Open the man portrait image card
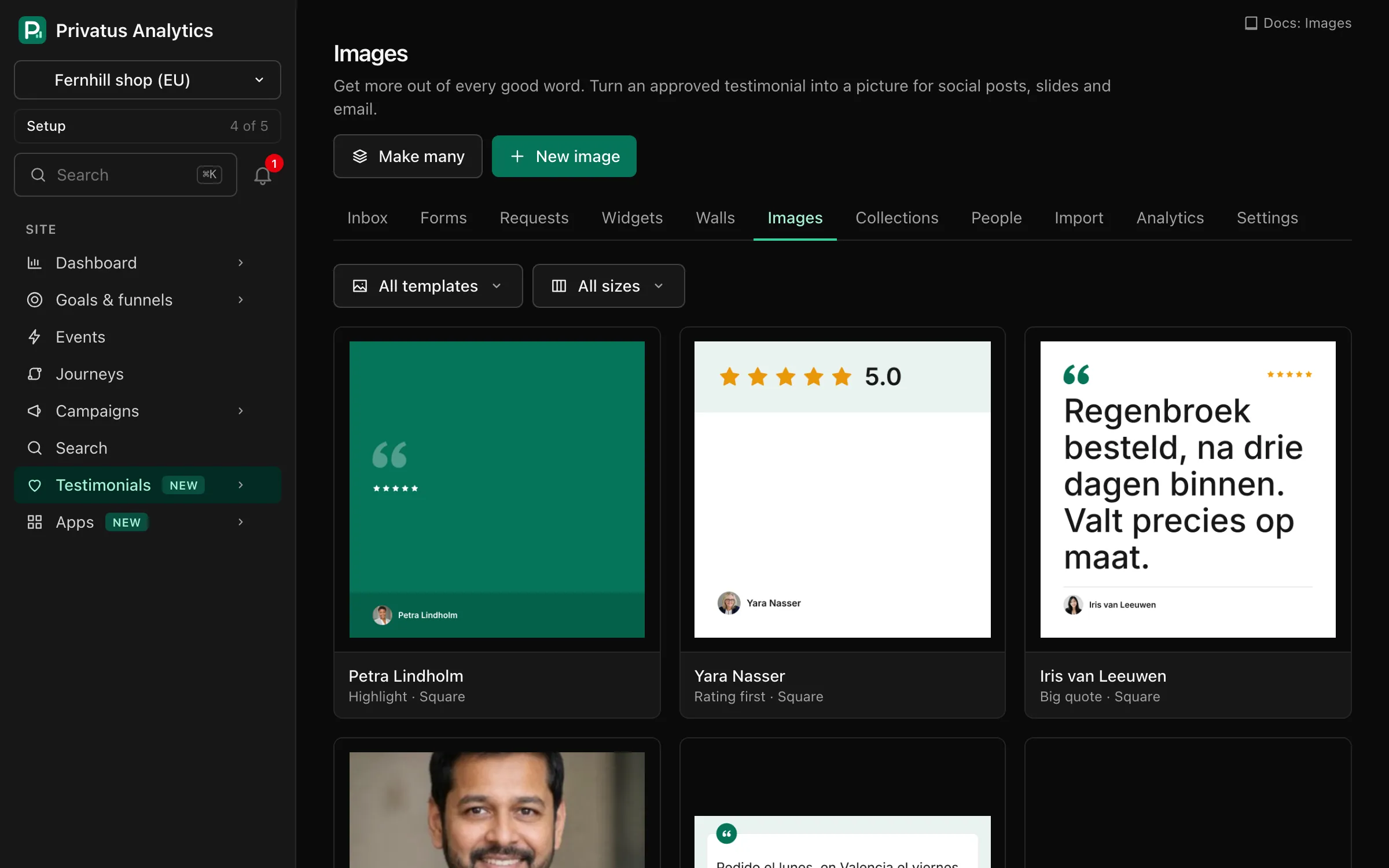The width and height of the screenshot is (1389, 868). pos(497,810)
